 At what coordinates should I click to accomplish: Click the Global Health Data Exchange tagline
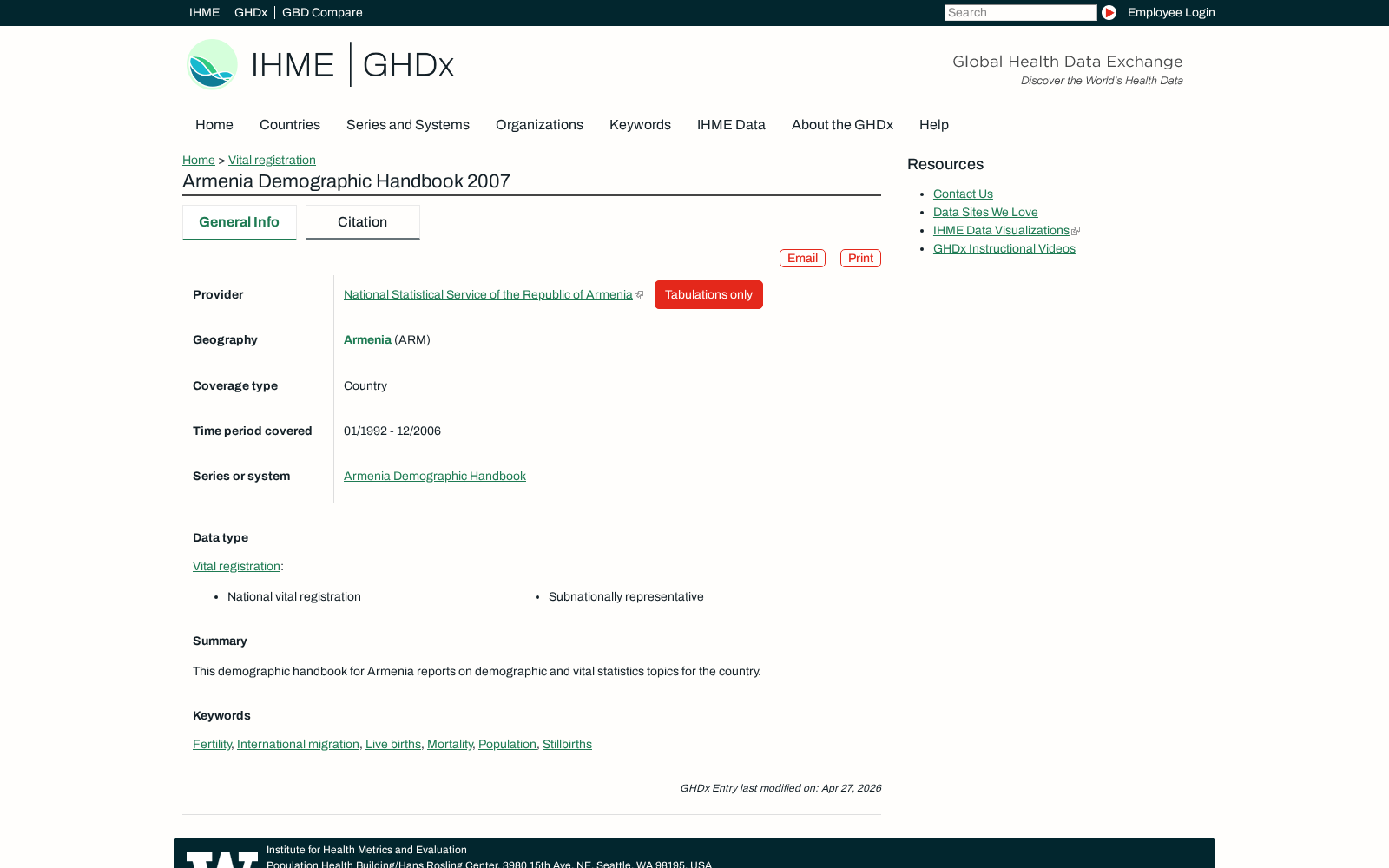(x=1068, y=62)
